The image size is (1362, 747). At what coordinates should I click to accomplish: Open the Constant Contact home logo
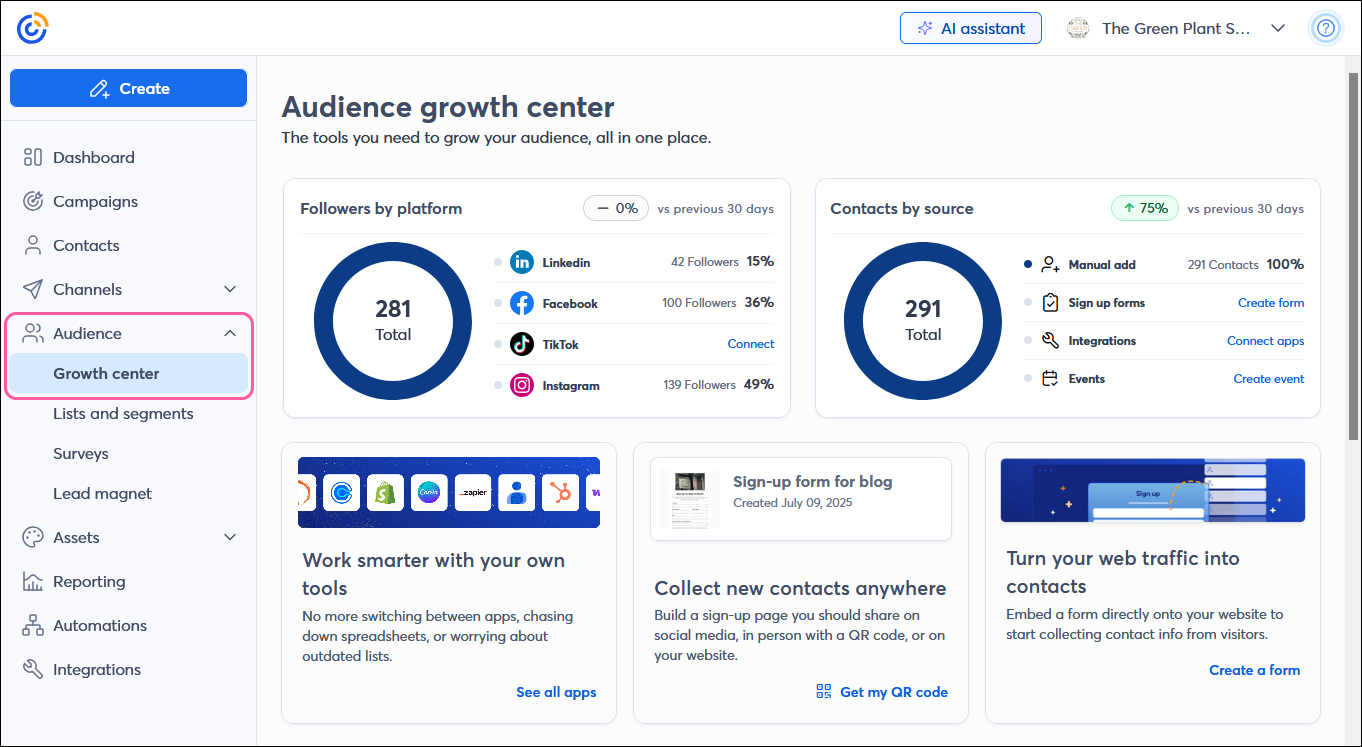[x=31, y=28]
